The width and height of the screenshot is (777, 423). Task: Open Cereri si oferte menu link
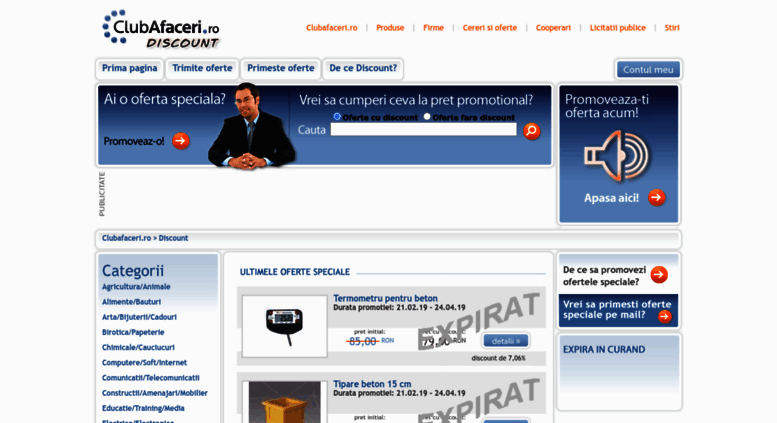[x=490, y=28]
